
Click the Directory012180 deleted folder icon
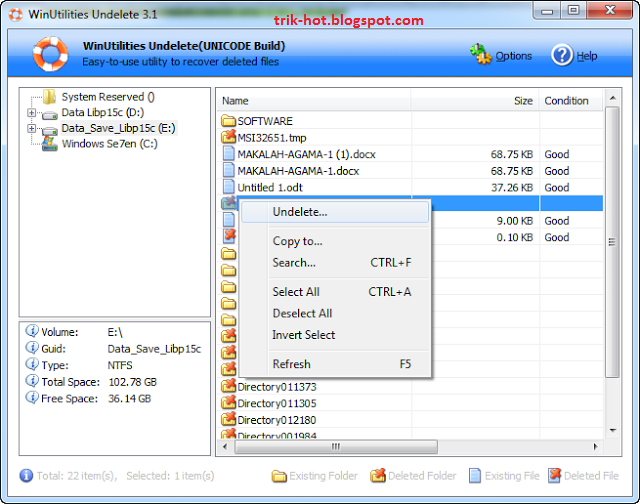[x=229, y=419]
